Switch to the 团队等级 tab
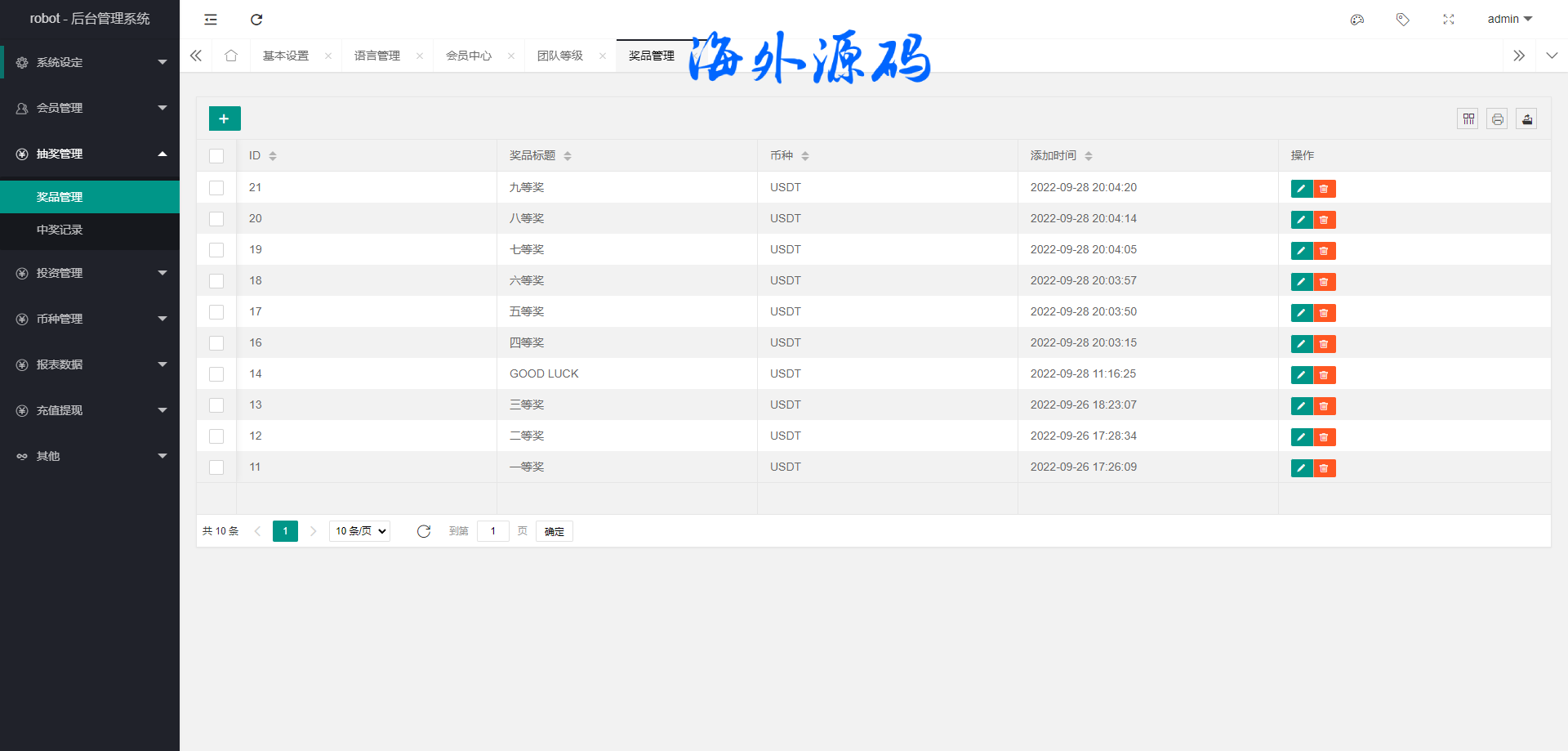The width and height of the screenshot is (1568, 751). (x=560, y=56)
